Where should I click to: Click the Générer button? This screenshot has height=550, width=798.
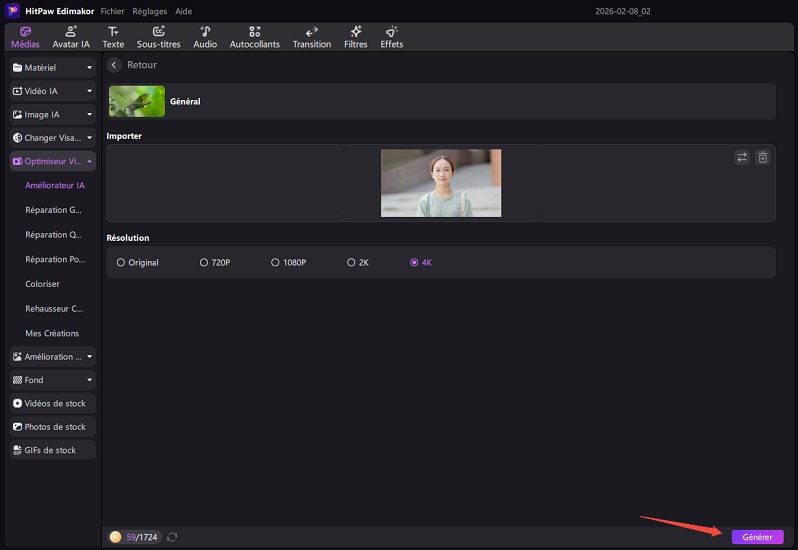(x=757, y=537)
